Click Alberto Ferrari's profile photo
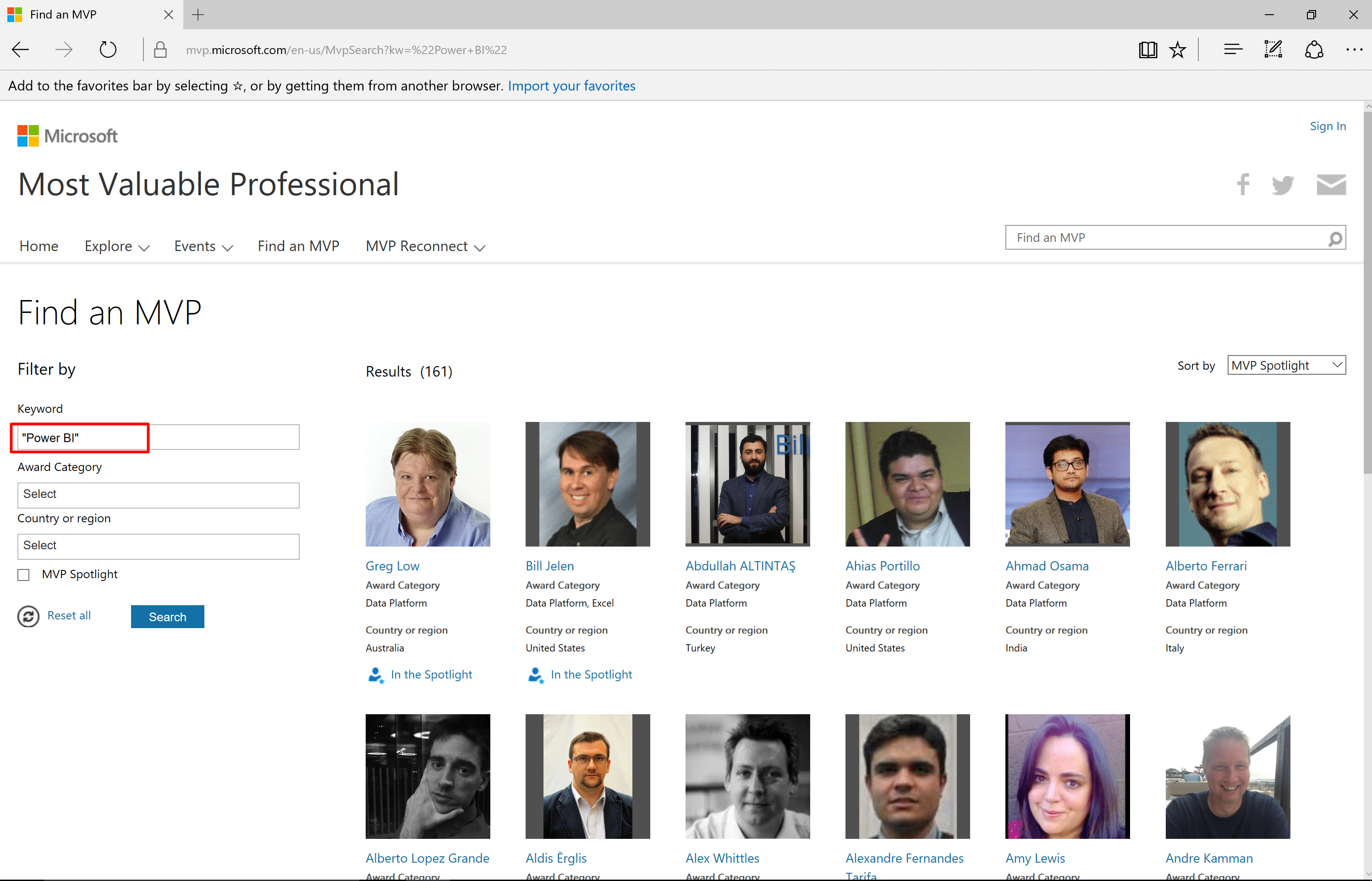This screenshot has height=881, width=1372. point(1227,484)
